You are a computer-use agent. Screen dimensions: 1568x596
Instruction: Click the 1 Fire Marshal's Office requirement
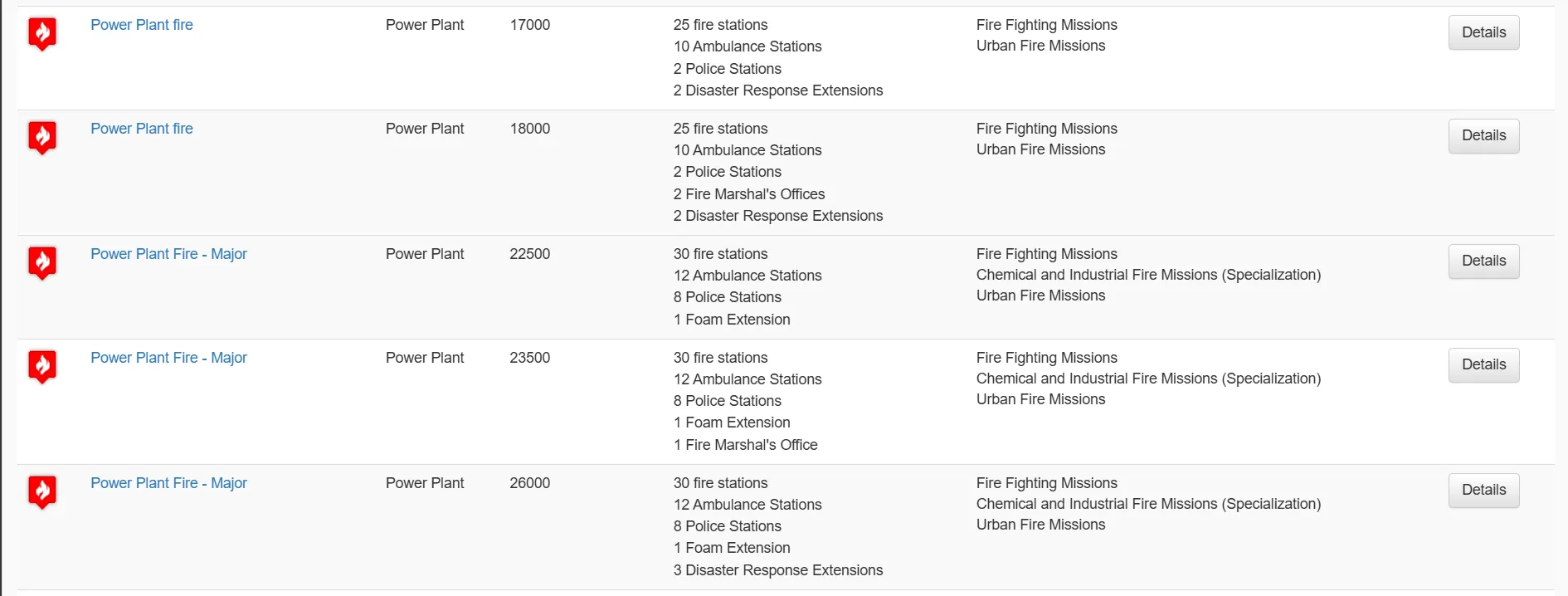click(x=746, y=445)
